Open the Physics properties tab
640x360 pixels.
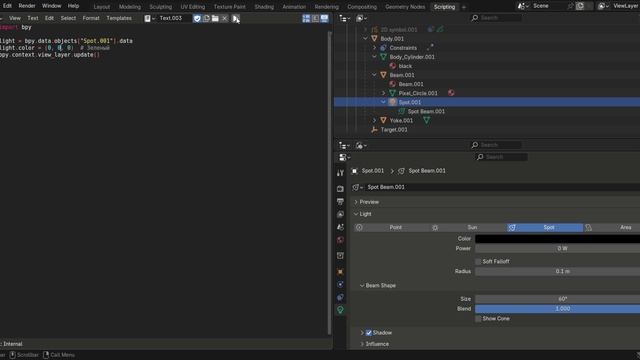340,284
